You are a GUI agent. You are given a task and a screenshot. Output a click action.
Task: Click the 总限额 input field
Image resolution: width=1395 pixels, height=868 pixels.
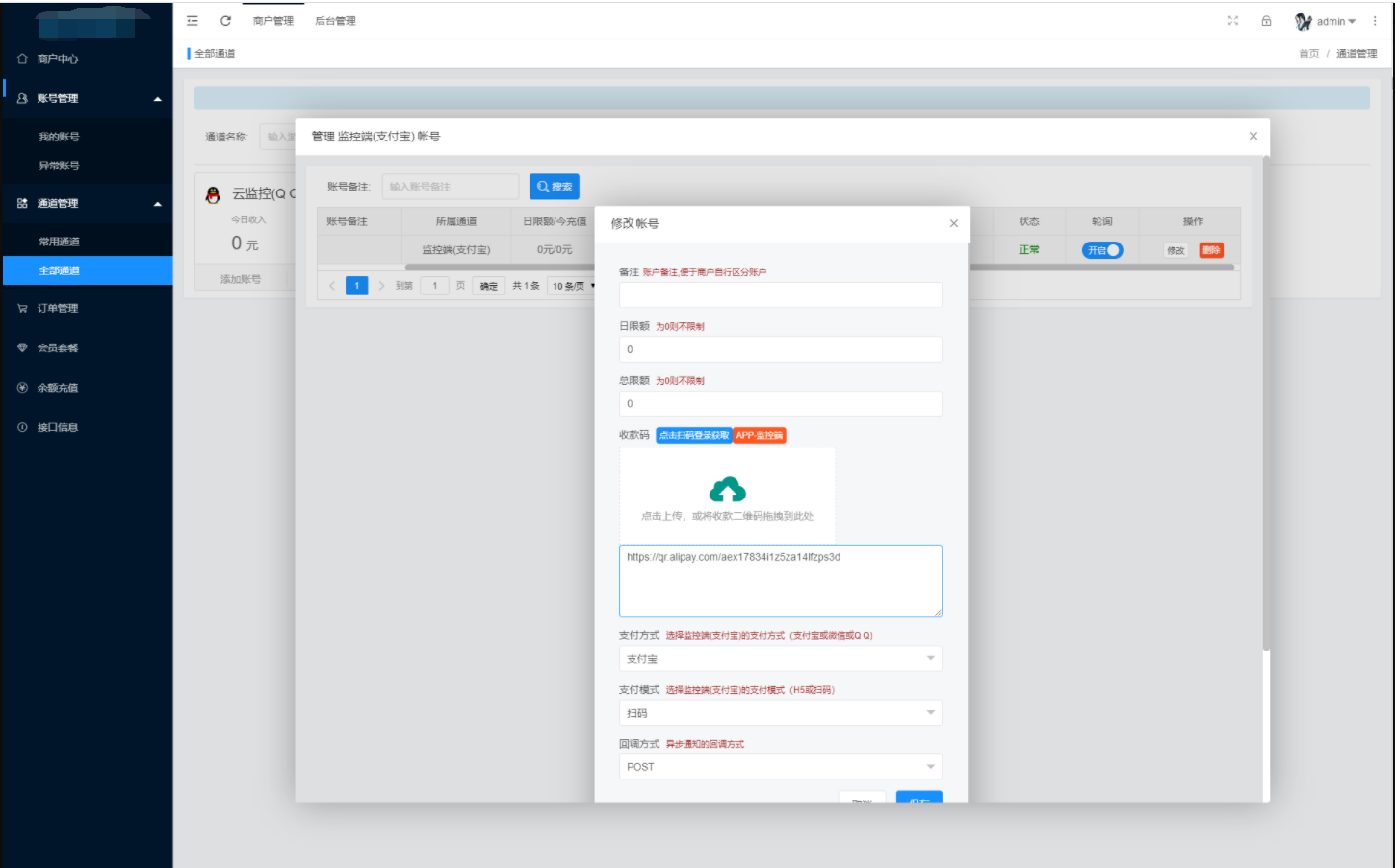pyautogui.click(x=780, y=403)
